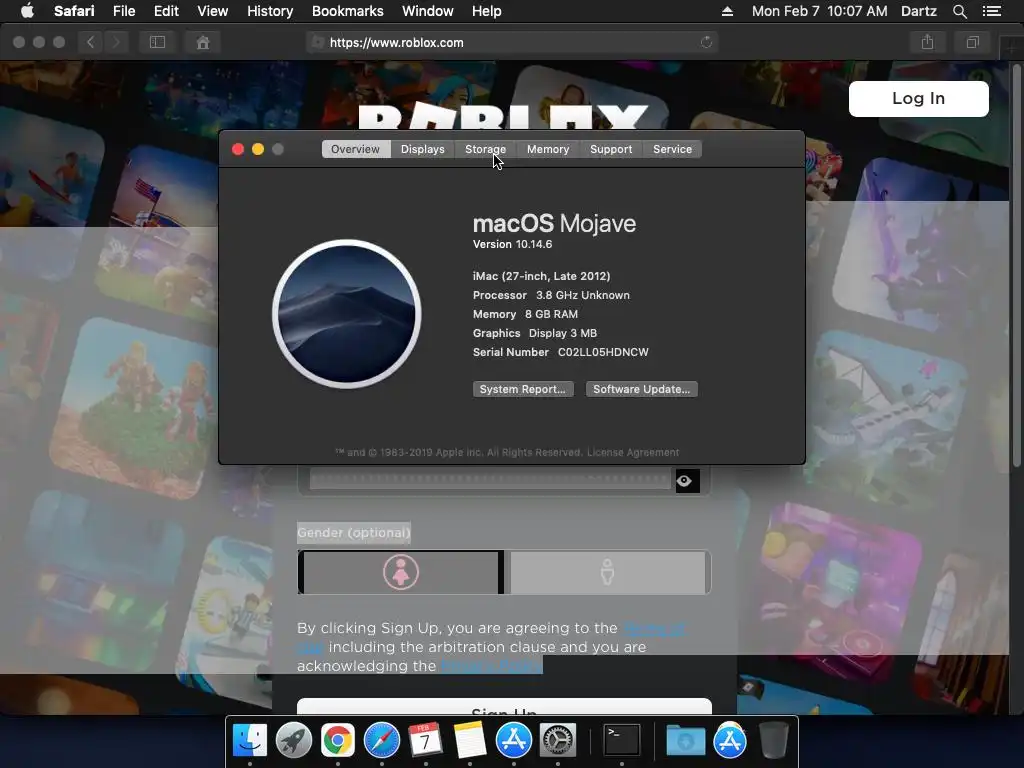Open the File menu
1024x768 pixels.
tap(124, 11)
